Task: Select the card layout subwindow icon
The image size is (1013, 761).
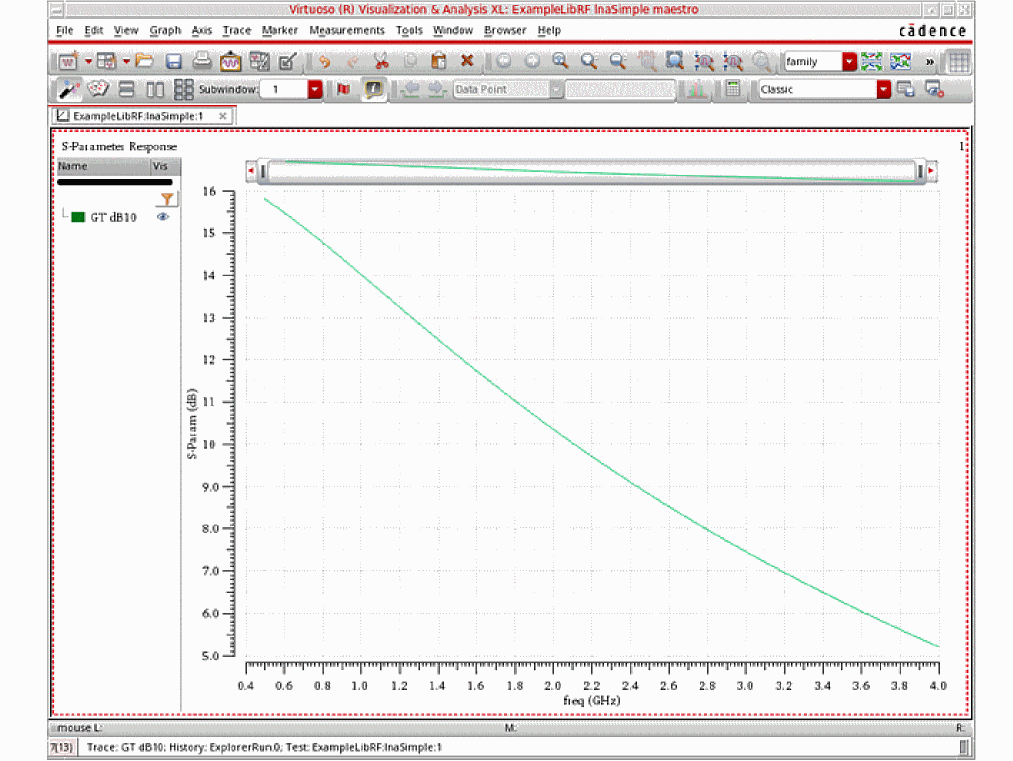Action: [97, 89]
